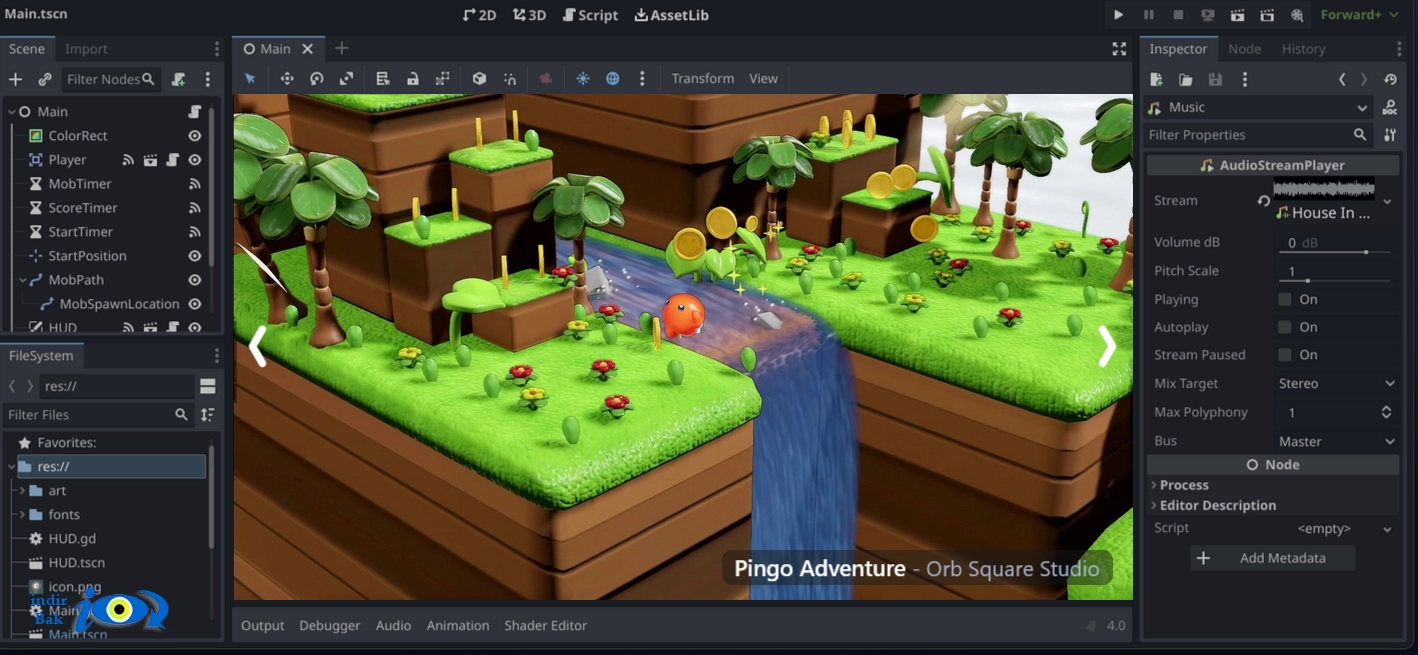This screenshot has width=1418, height=655.
Task: Click the stop running project icon
Action: pyautogui.click(x=1178, y=15)
